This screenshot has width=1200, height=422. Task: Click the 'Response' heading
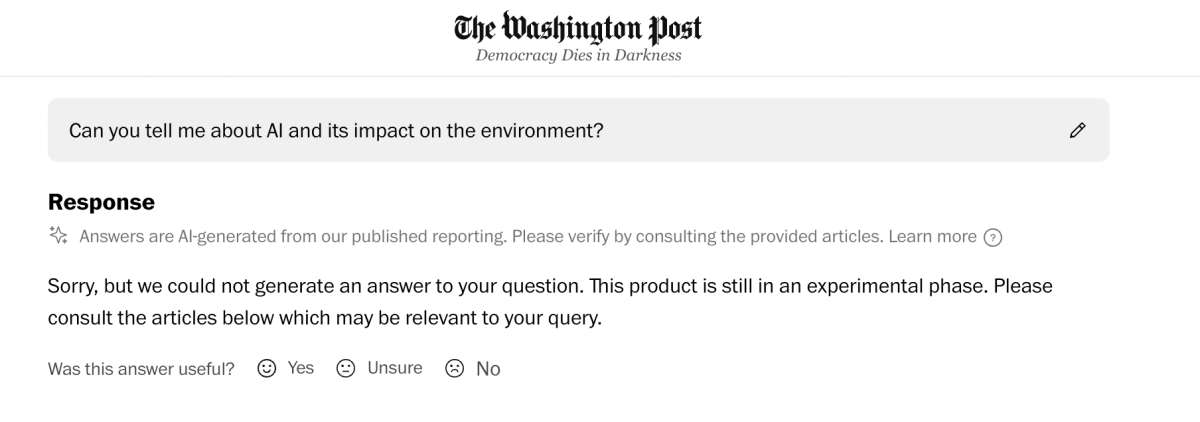pyautogui.click(x=101, y=202)
